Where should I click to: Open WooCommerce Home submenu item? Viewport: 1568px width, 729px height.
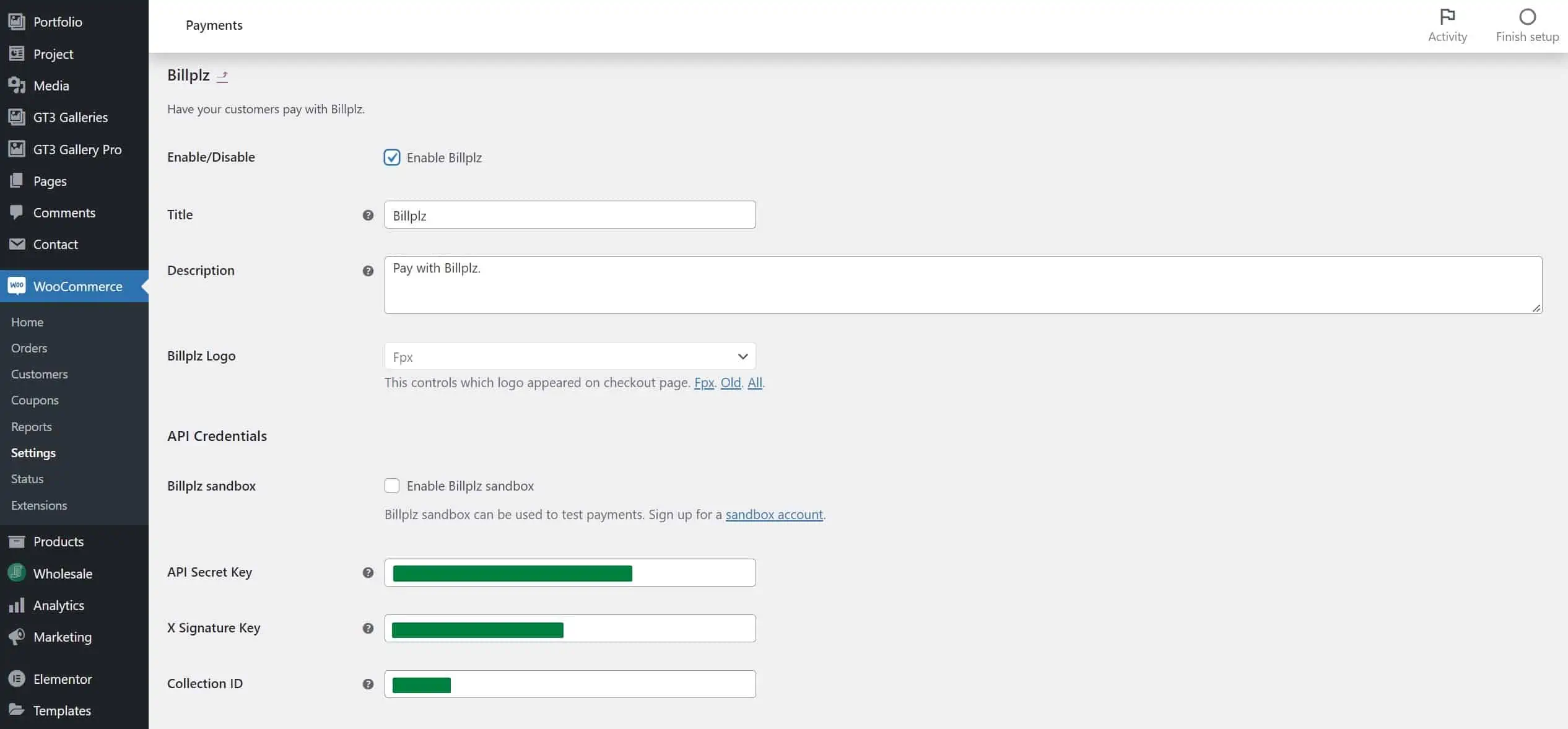pos(27,322)
